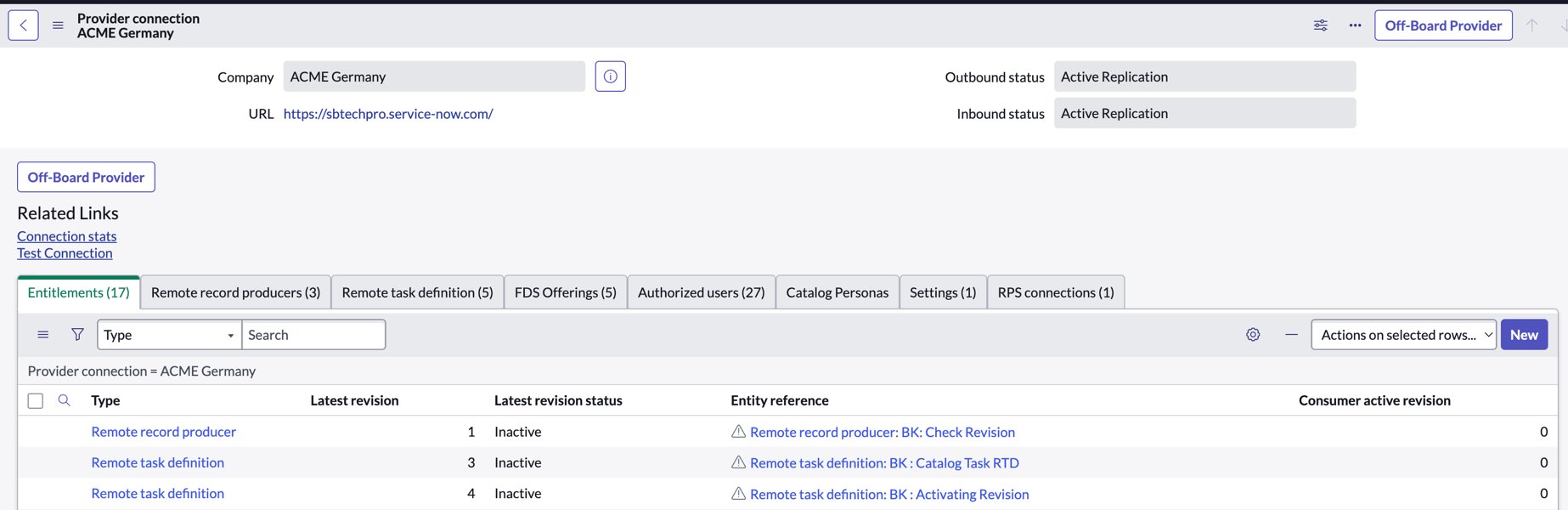The width and height of the screenshot is (1568, 510).
Task: Open the list personalize gear icon
Action: tap(1253, 335)
